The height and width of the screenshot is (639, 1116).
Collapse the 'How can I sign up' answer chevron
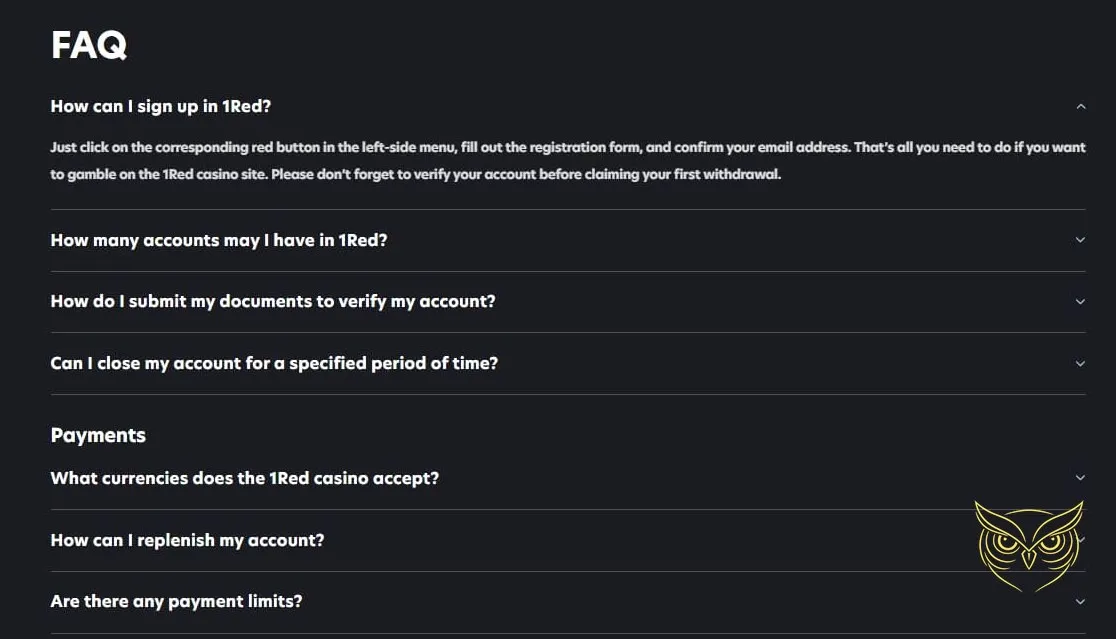click(1080, 106)
